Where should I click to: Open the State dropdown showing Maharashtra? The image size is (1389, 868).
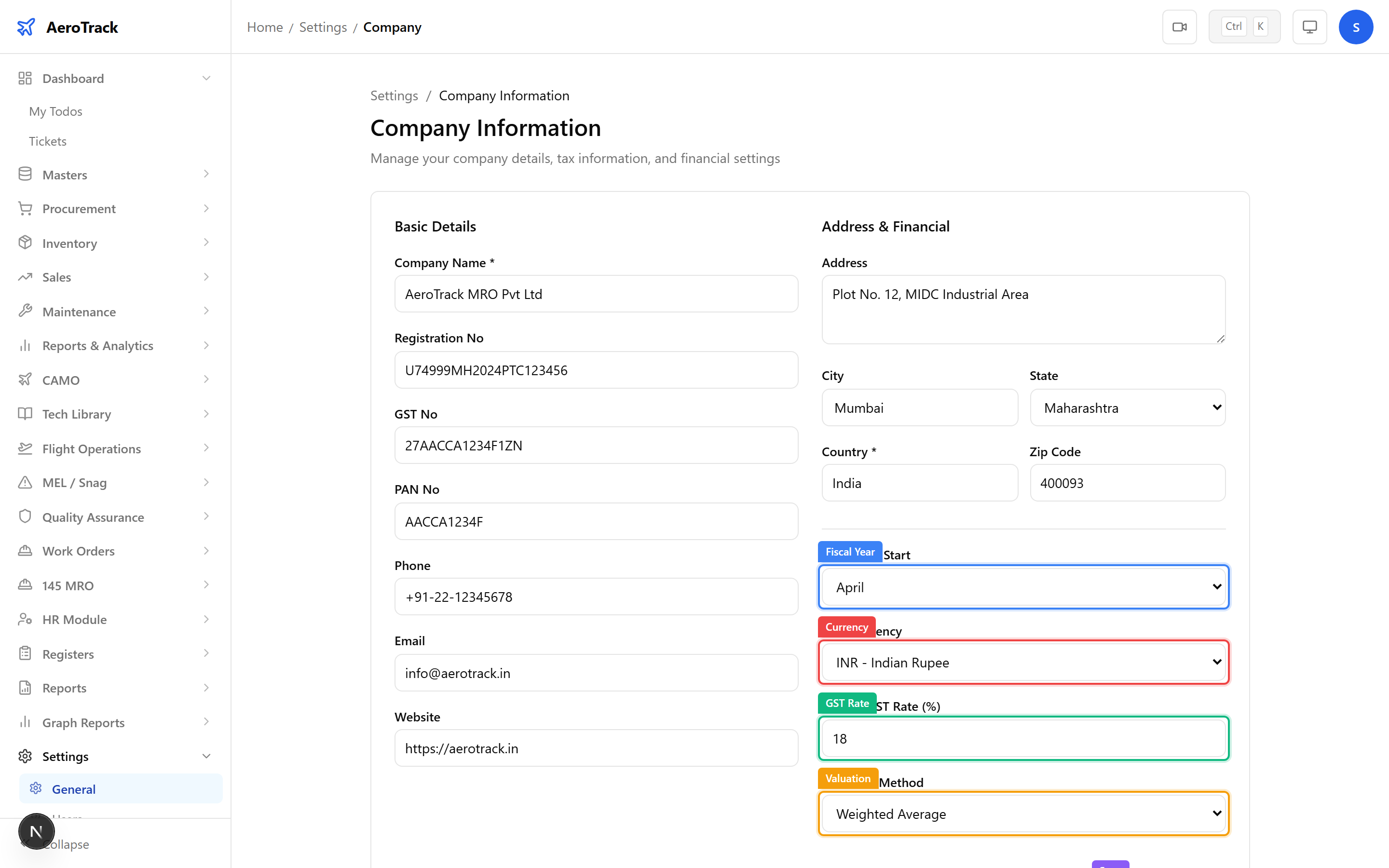tap(1127, 407)
